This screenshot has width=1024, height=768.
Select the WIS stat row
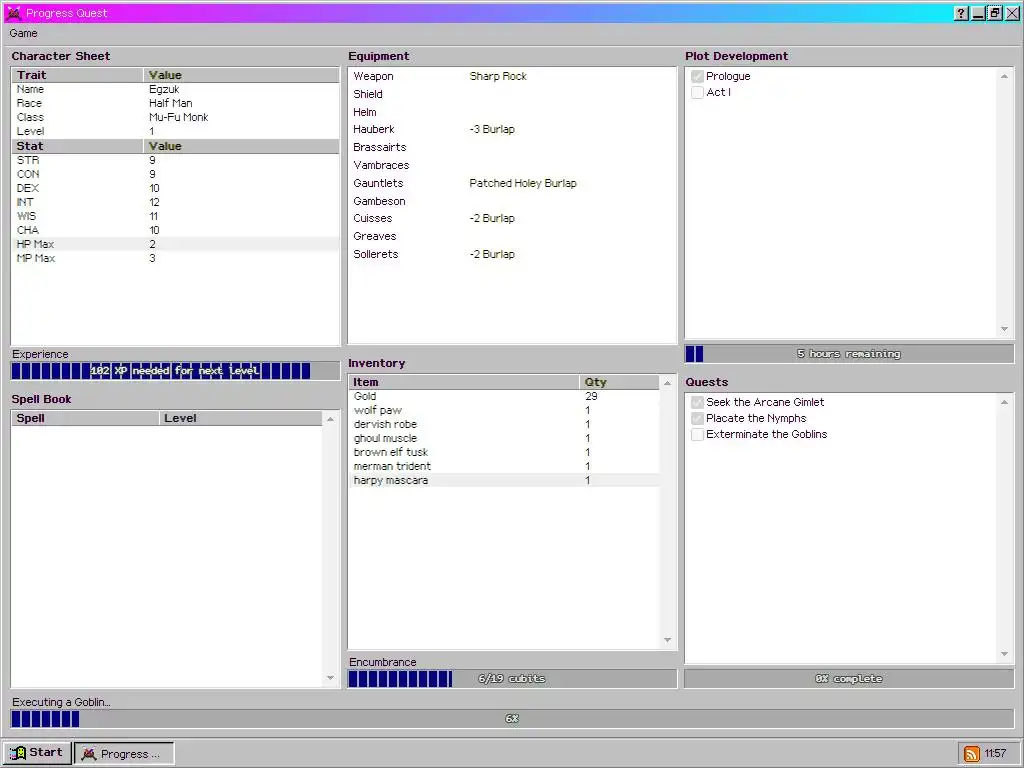pos(176,216)
